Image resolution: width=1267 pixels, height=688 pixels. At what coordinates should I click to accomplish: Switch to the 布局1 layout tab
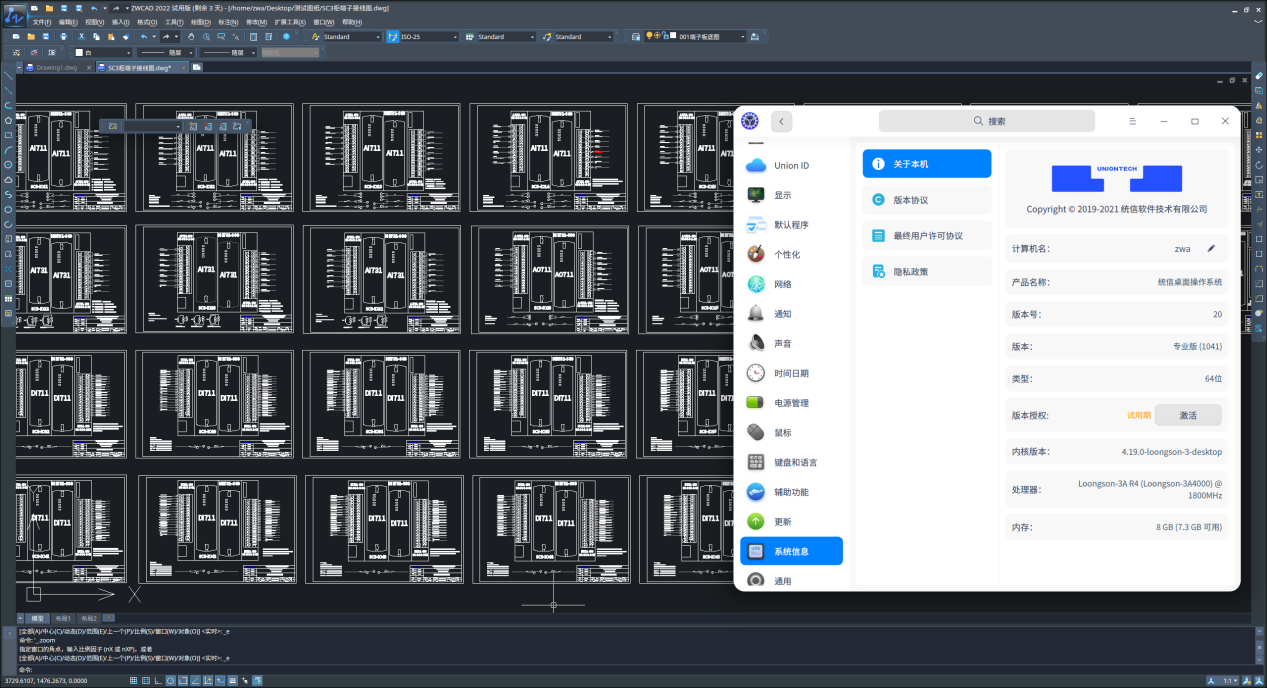click(63, 618)
